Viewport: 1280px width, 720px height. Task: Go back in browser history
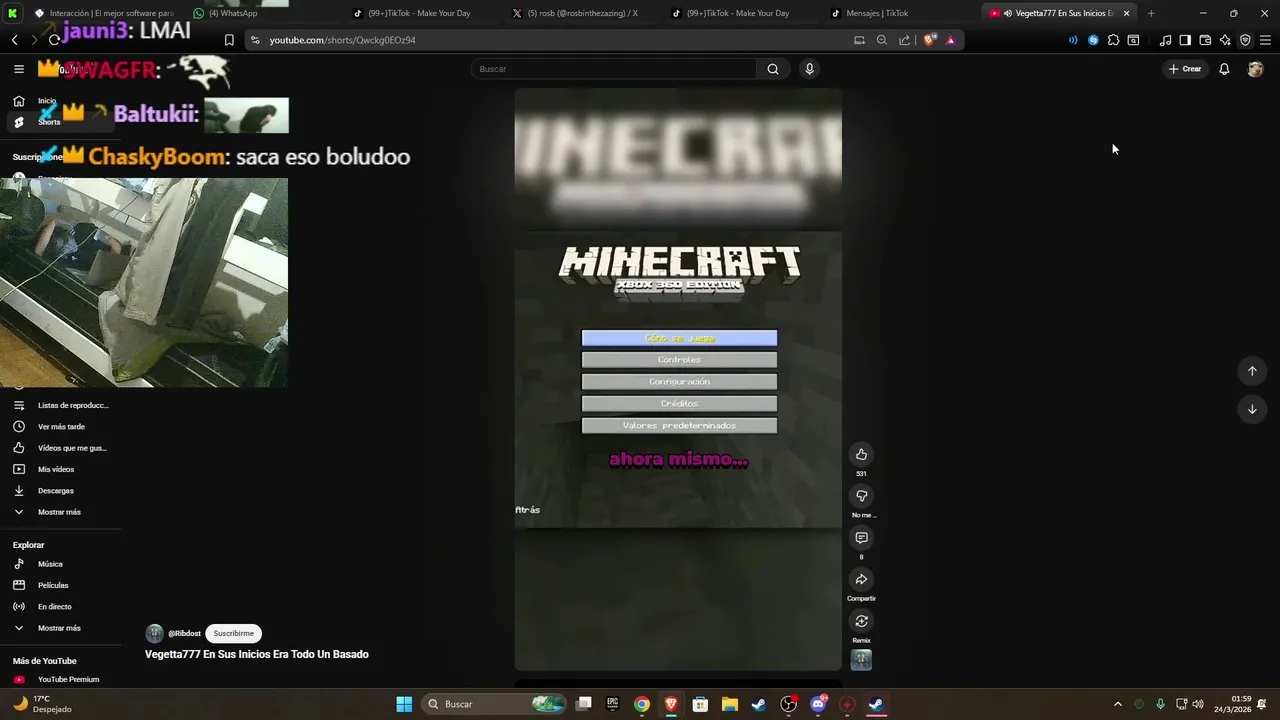tap(14, 40)
